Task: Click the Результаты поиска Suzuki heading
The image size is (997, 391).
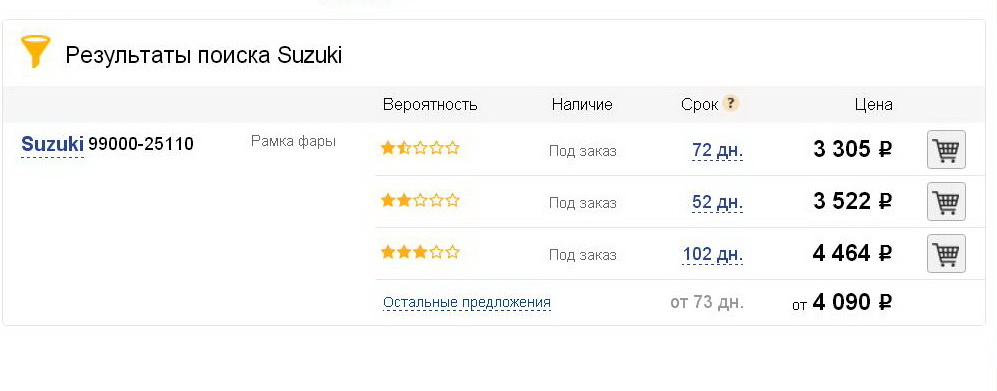Action: pos(203,55)
